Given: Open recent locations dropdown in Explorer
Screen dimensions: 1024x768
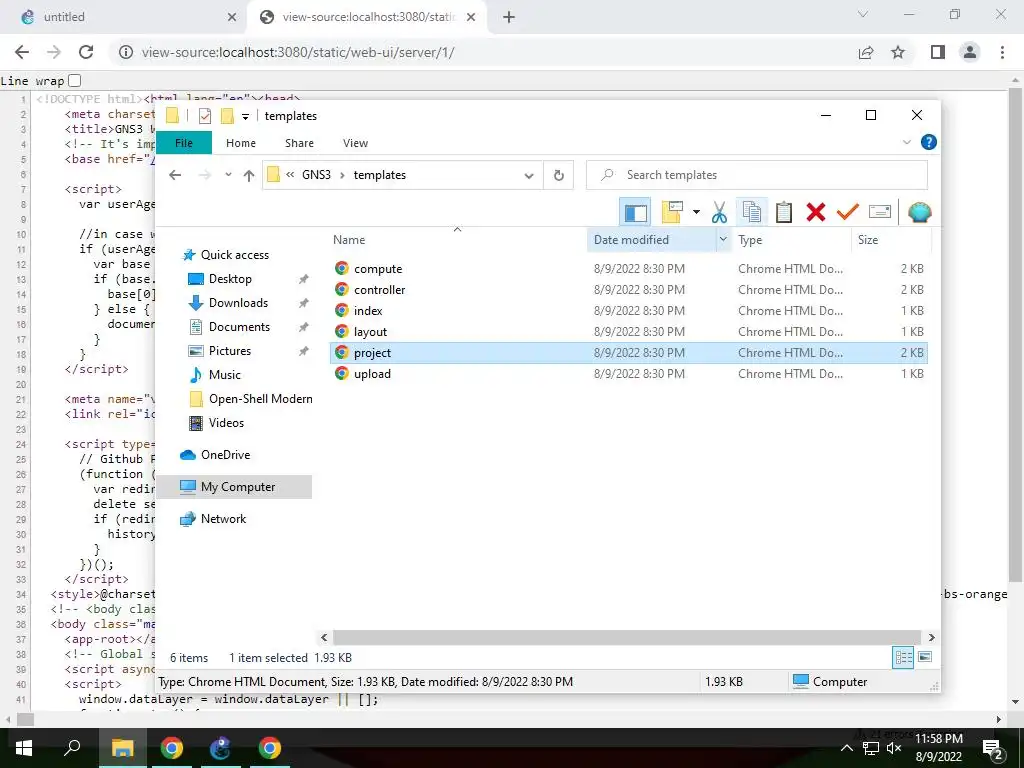Looking at the screenshot, I should (x=228, y=175).
